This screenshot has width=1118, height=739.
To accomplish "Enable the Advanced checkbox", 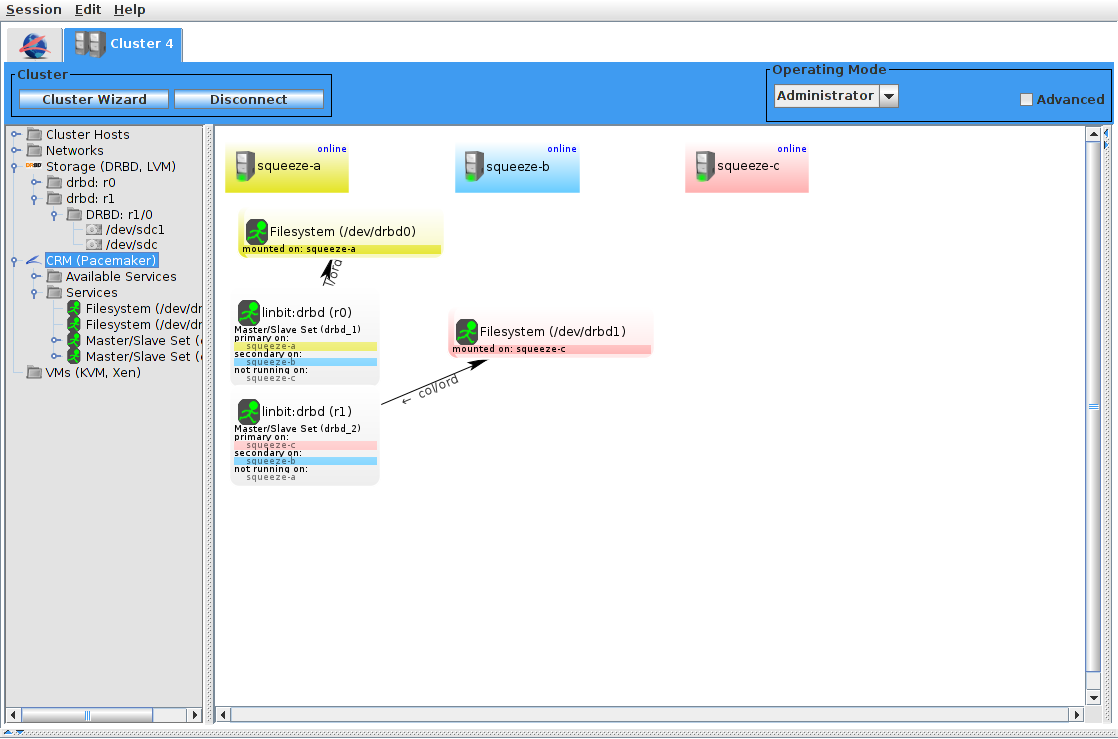I will click(x=1026, y=99).
